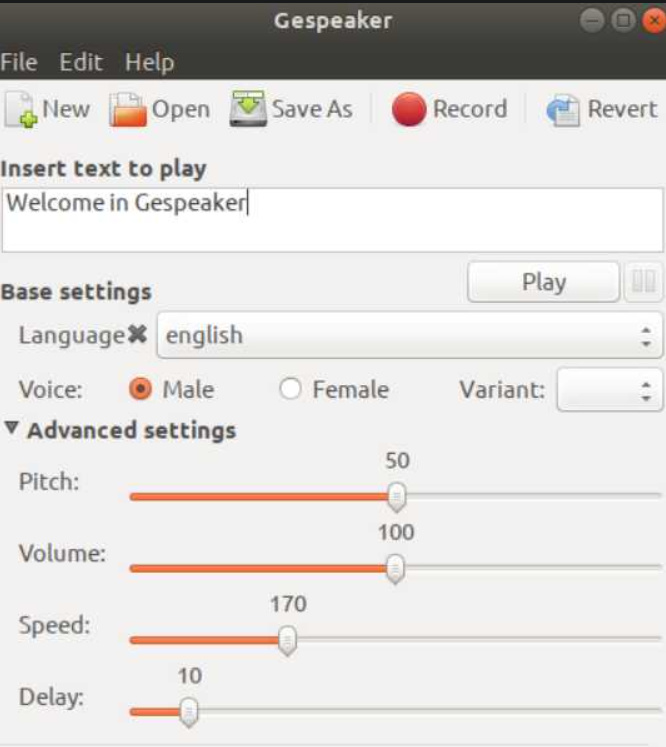This screenshot has width=666, height=747.
Task: Minimize the Gespeaker window
Action: (x=592, y=20)
